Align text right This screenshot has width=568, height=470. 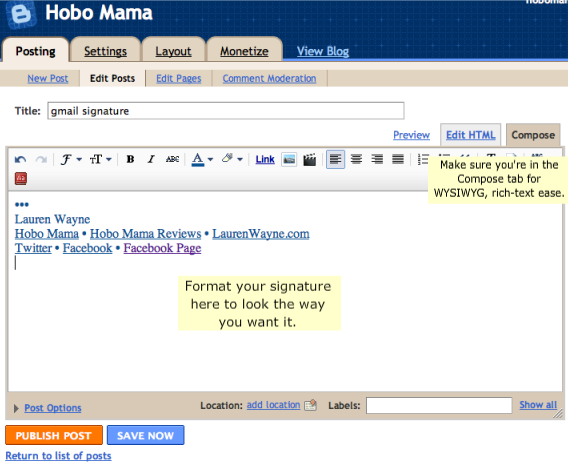coord(377,159)
